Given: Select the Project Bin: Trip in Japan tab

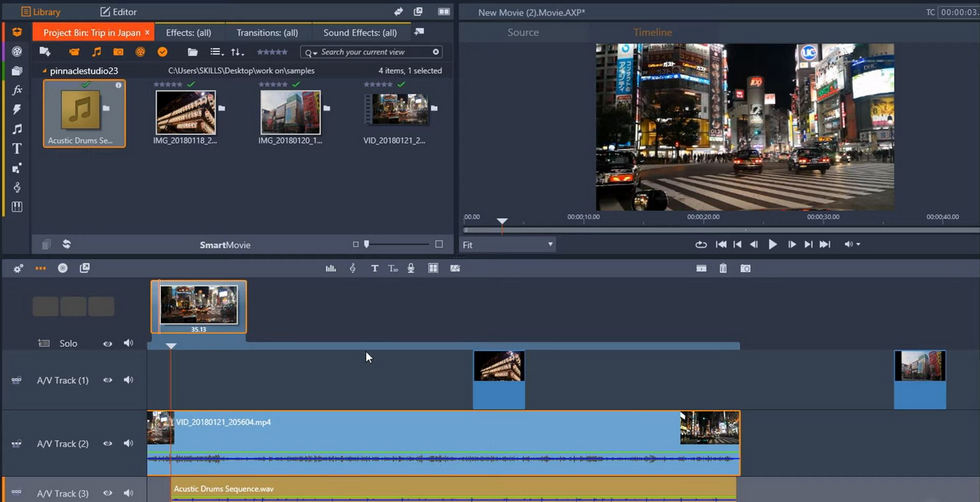Looking at the screenshot, I should click(x=92, y=33).
